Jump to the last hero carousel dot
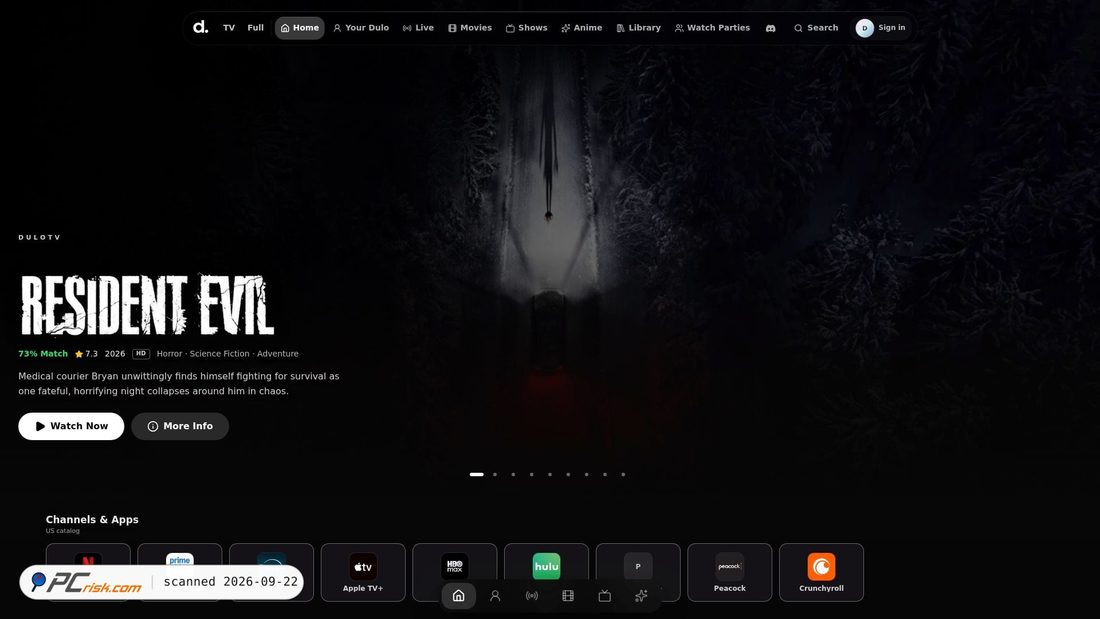The height and width of the screenshot is (619, 1100). coord(623,474)
